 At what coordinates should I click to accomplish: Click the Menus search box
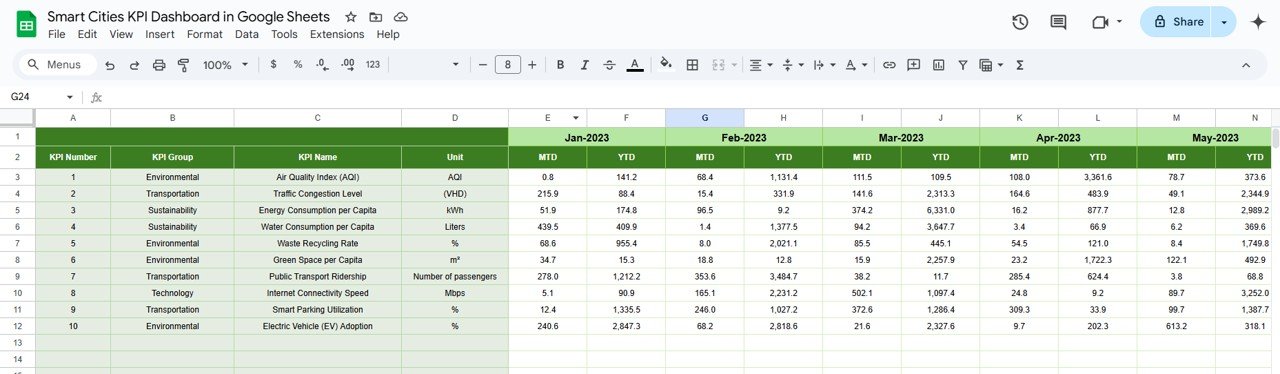pos(57,65)
